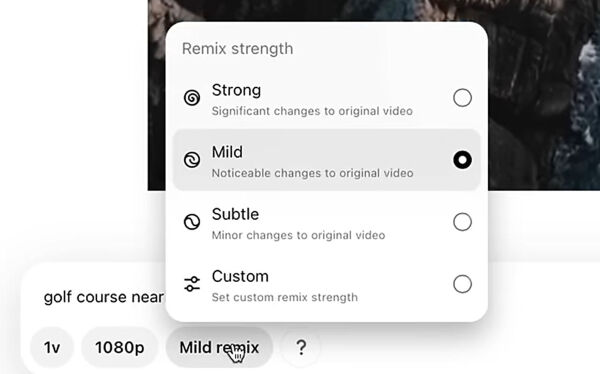
Task: Open the 1v variations dropdown
Action: [52, 347]
